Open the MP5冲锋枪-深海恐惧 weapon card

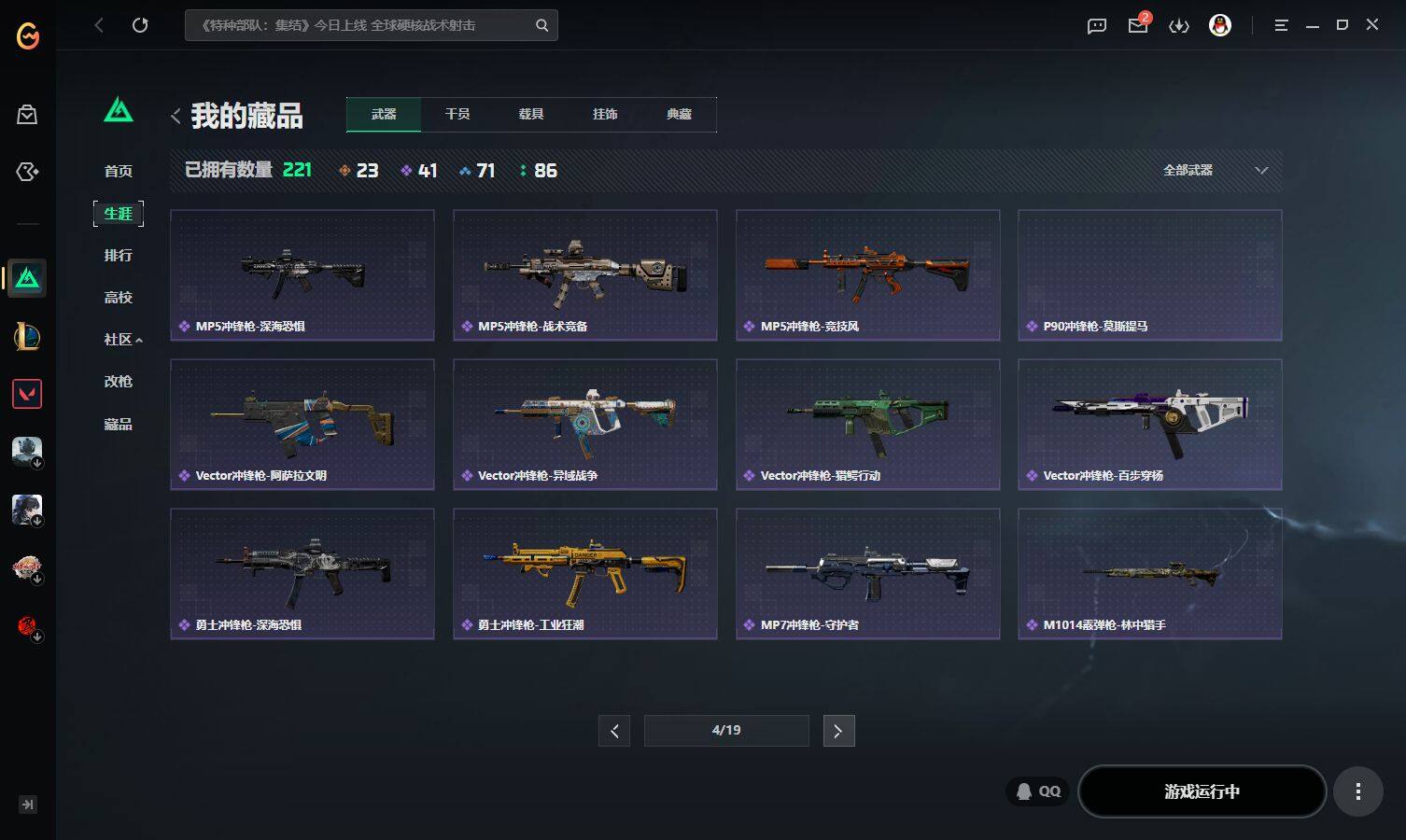click(x=302, y=275)
